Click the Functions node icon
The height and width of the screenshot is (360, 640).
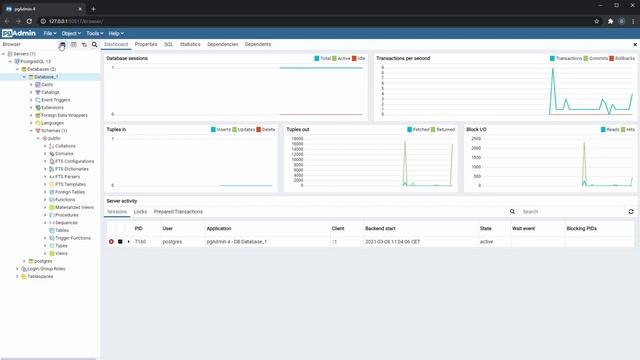click(51, 200)
